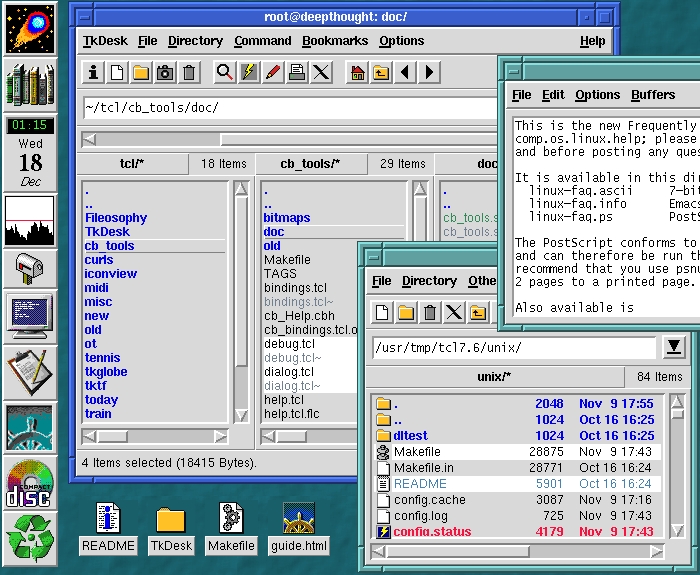Image resolution: width=700 pixels, height=575 pixels.
Task: Click the recycle bin icon in app bar
Action: (x=30, y=536)
